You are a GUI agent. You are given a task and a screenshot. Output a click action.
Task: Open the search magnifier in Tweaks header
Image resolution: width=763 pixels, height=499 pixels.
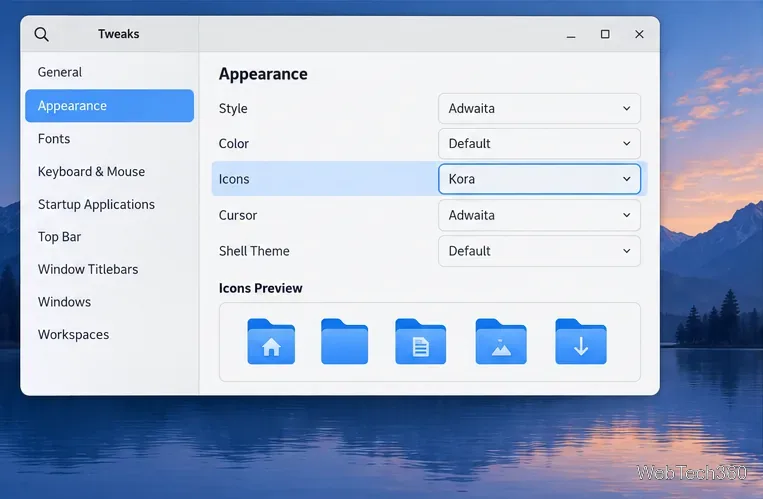pyautogui.click(x=41, y=34)
